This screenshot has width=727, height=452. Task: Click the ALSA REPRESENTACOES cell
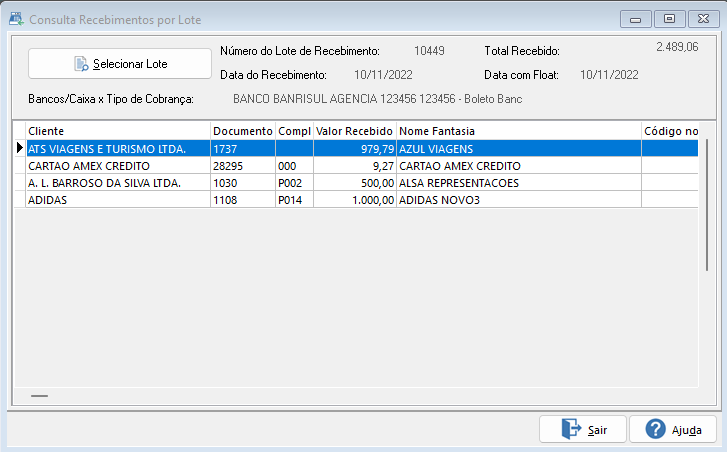pyautogui.click(x=519, y=183)
